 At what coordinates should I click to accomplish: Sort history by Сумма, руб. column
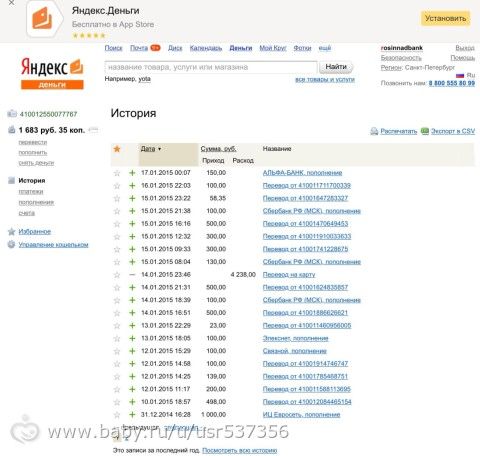218,149
